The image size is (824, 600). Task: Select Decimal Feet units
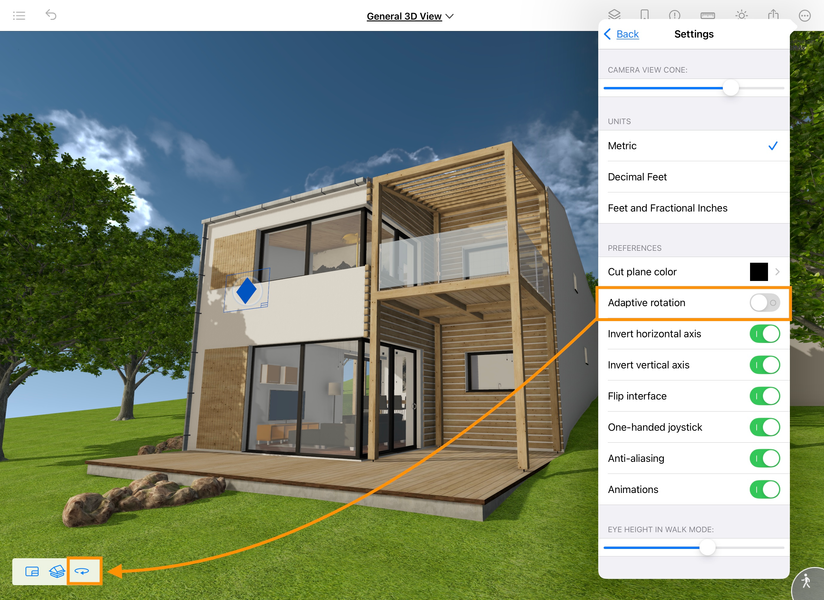coord(694,177)
